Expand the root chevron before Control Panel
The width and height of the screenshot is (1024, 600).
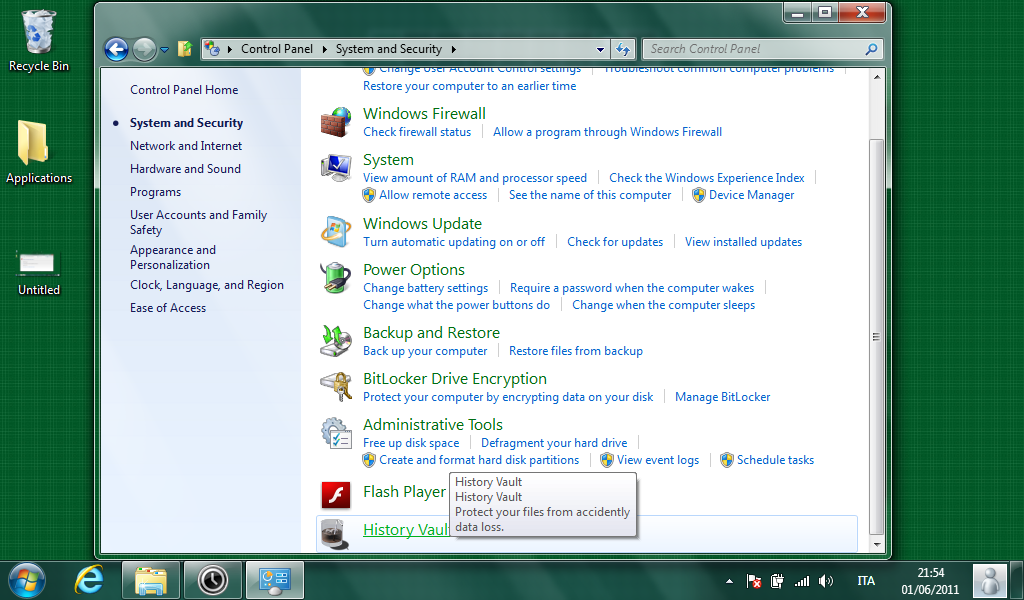pos(230,50)
